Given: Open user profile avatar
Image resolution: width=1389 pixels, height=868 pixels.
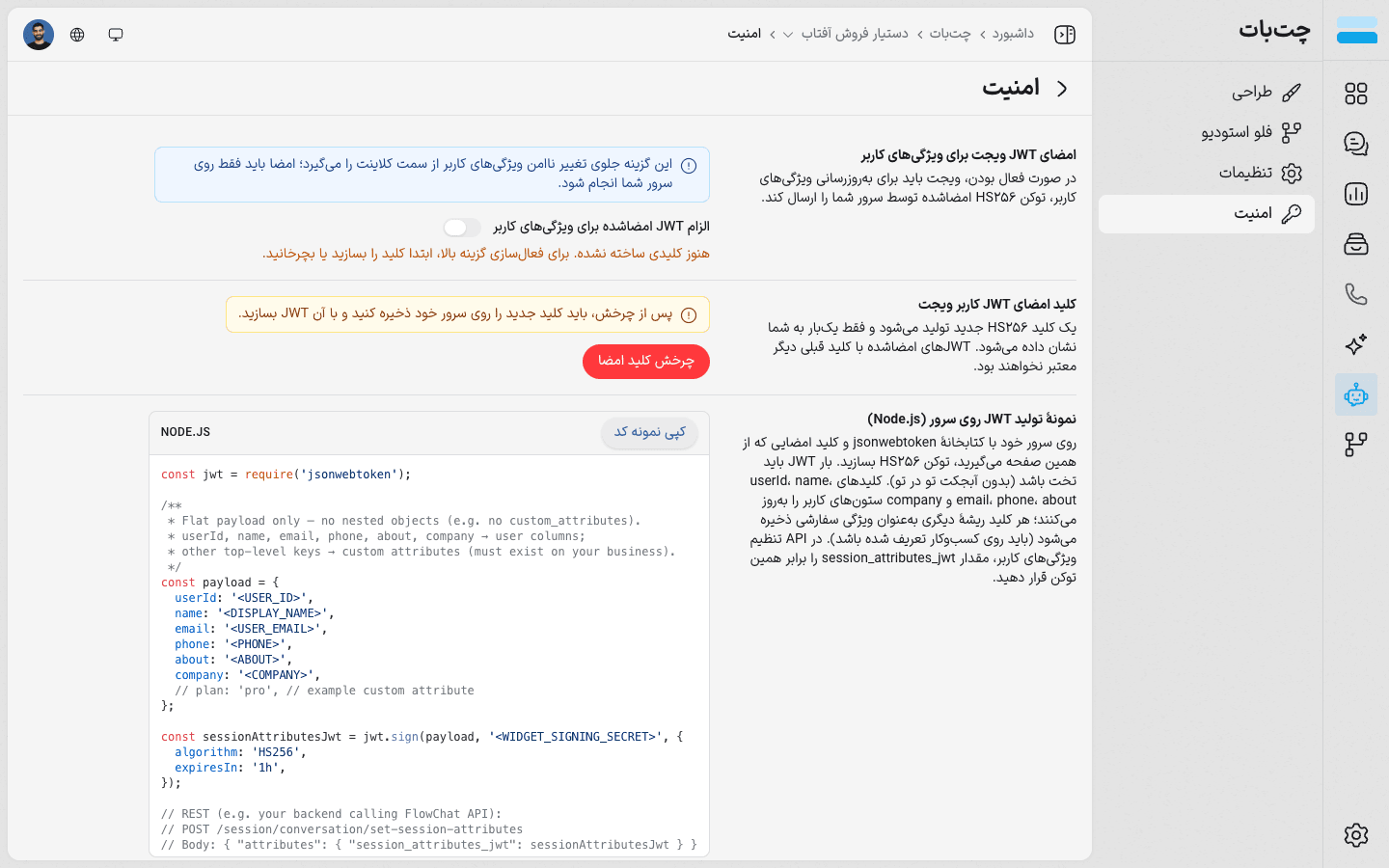Looking at the screenshot, I should pos(39,35).
